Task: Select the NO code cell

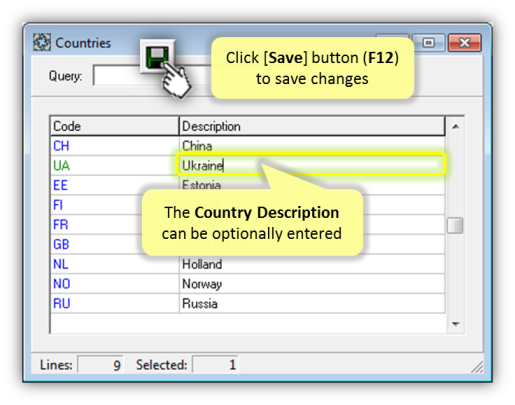Action: click(x=114, y=284)
